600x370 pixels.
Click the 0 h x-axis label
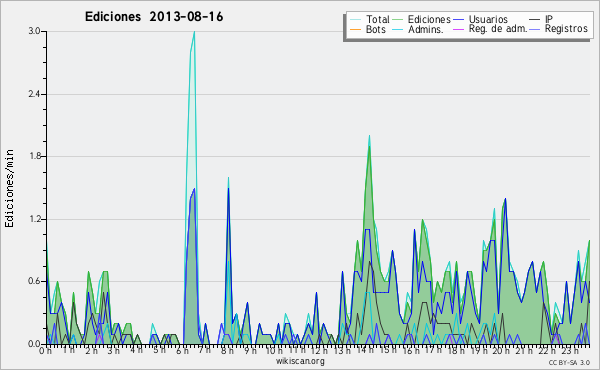(x=45, y=350)
